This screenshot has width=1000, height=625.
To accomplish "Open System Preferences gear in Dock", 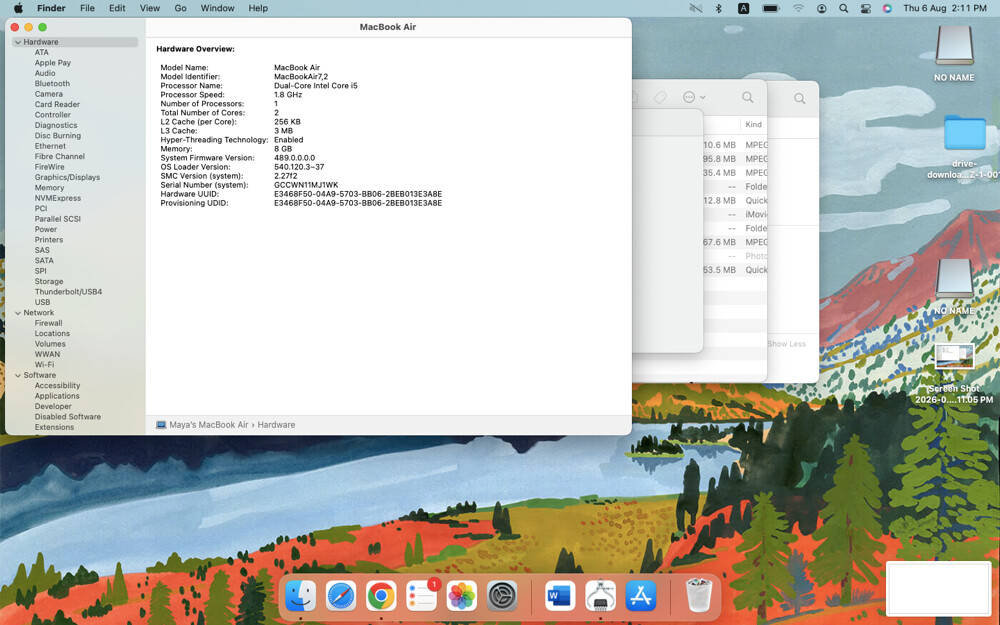I will coord(502,596).
